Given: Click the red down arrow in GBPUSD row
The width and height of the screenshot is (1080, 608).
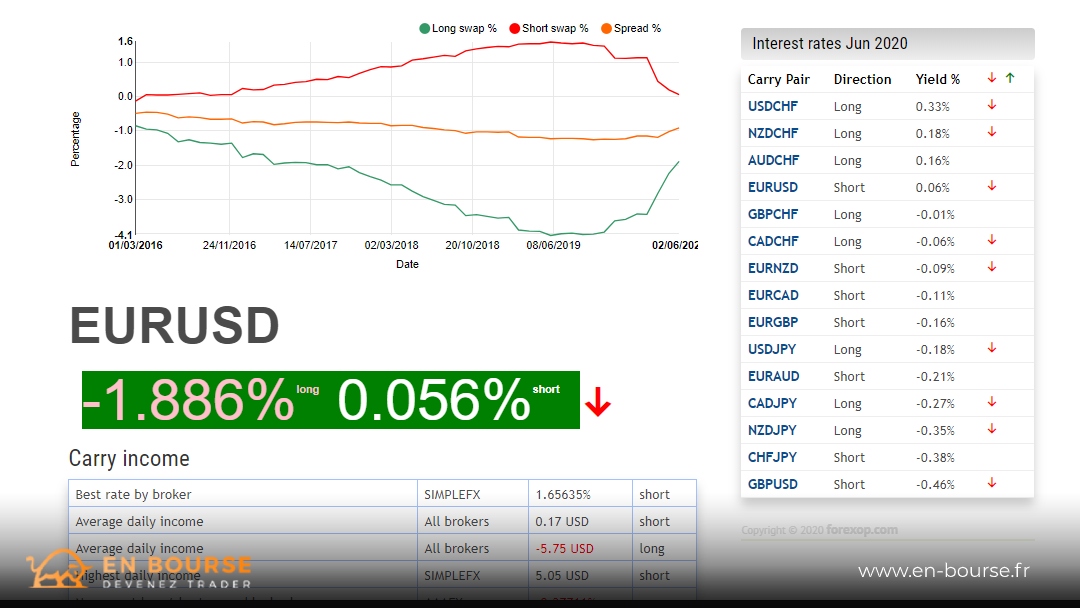Looking at the screenshot, I should [991, 483].
